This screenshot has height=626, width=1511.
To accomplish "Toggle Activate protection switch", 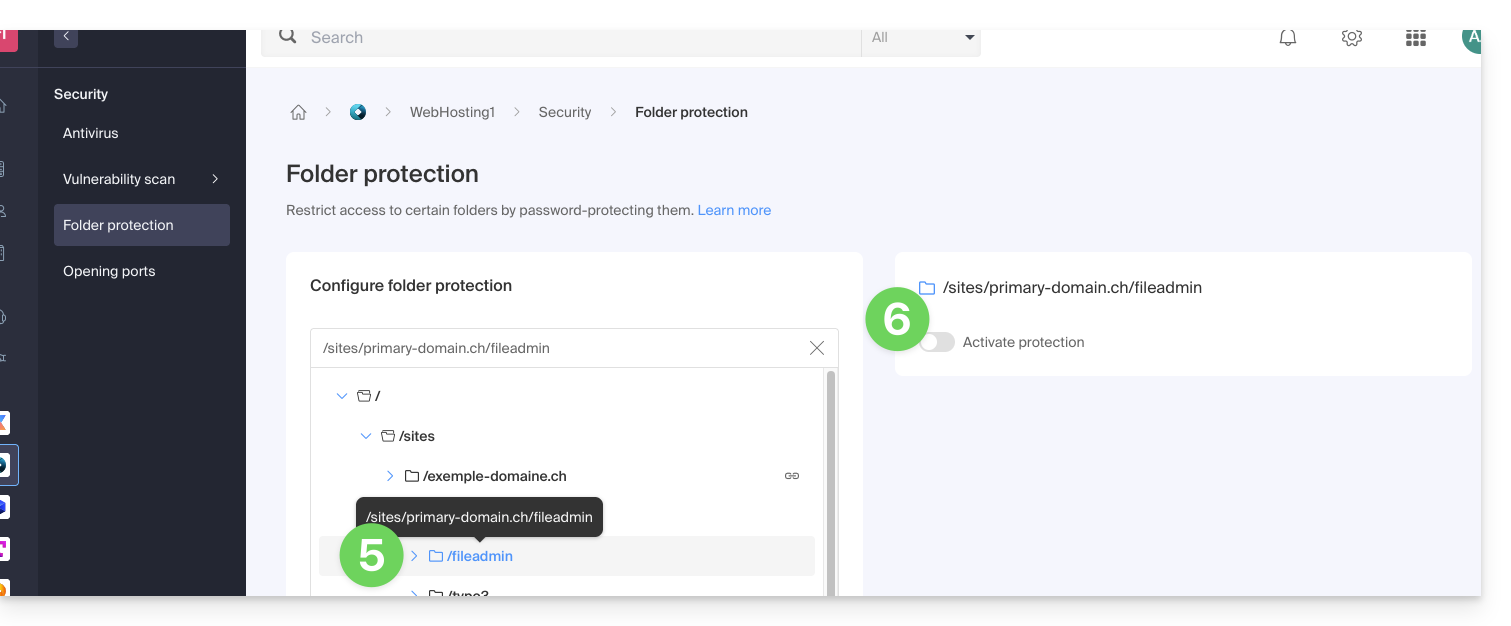I will coord(937,342).
